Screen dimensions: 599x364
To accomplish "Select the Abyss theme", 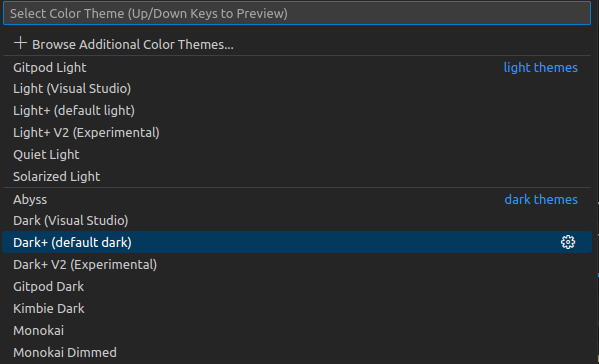I will point(297,199).
